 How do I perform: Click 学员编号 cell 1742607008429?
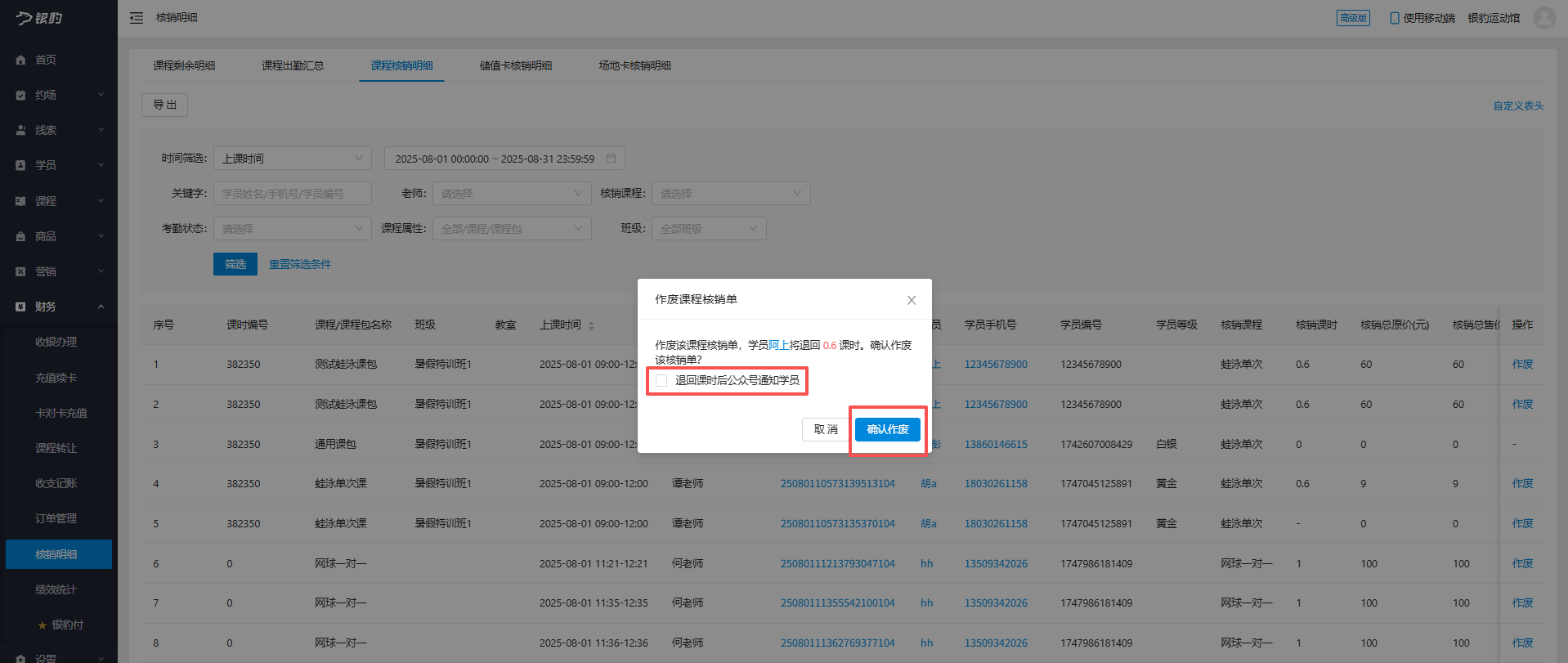(1096, 444)
